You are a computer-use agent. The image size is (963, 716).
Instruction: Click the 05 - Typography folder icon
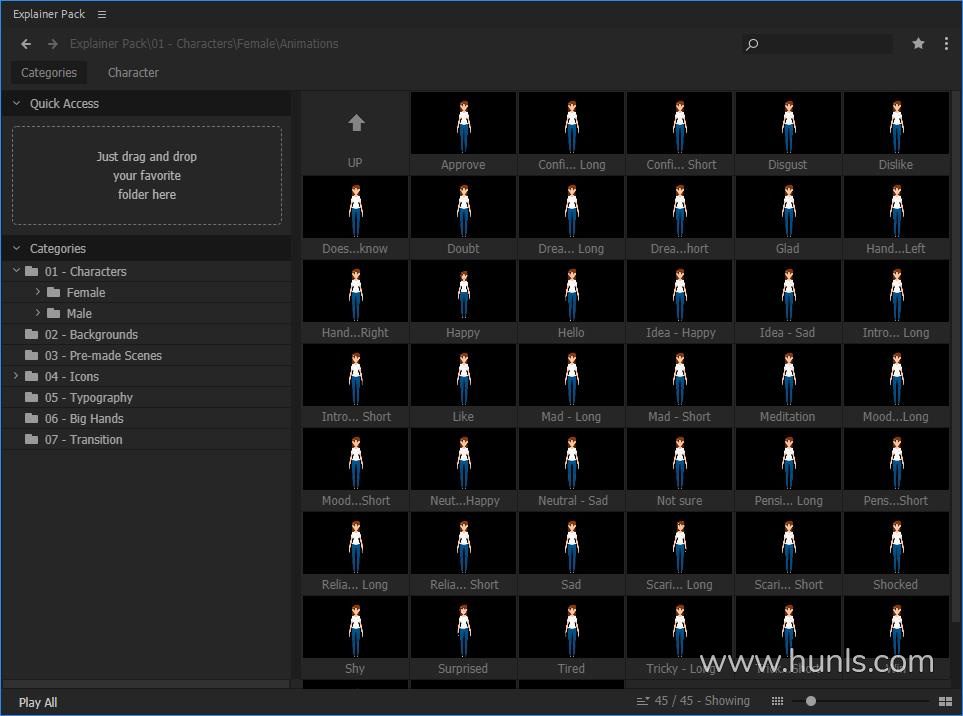31,397
